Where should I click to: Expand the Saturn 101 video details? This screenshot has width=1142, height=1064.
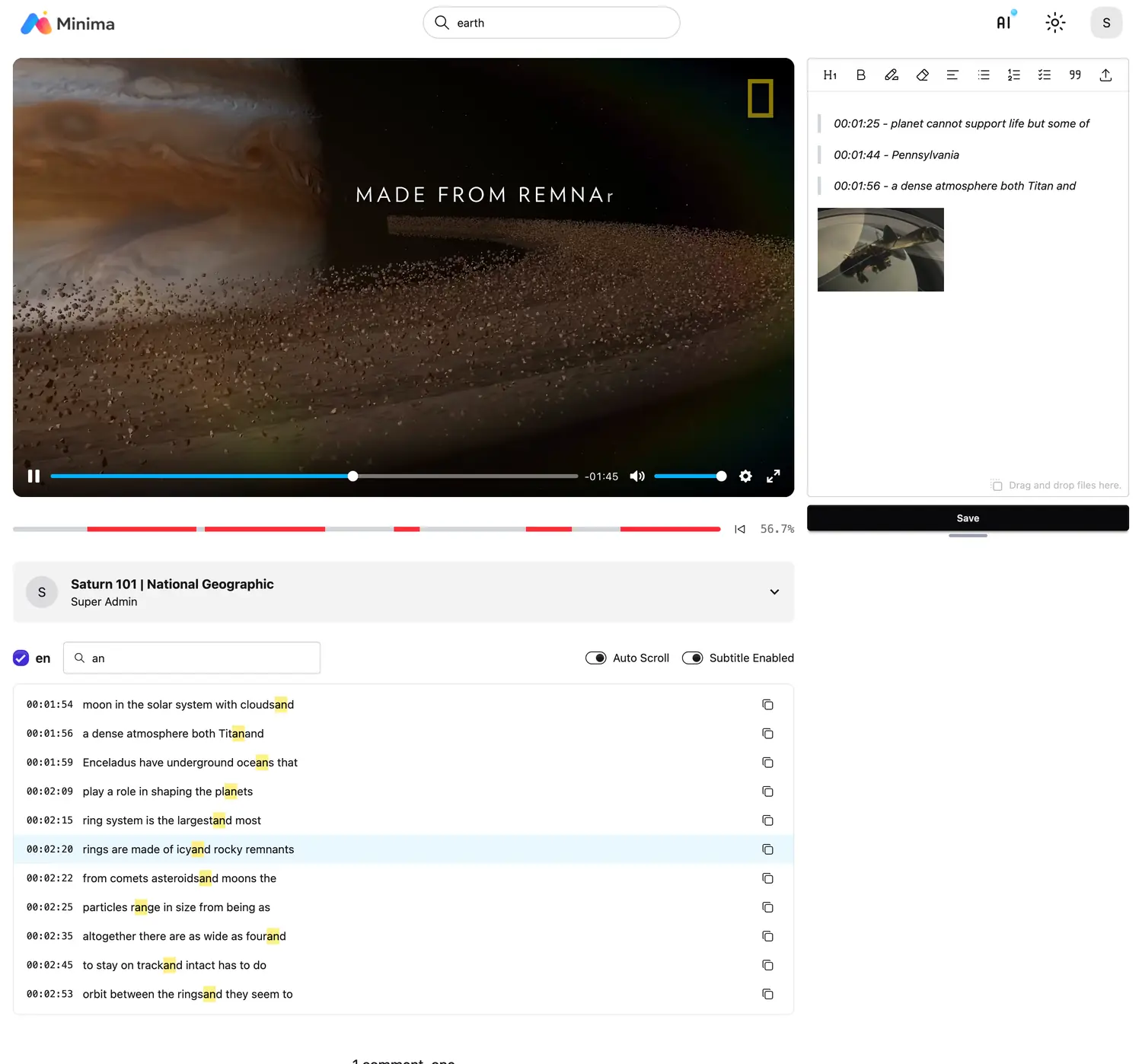(774, 592)
